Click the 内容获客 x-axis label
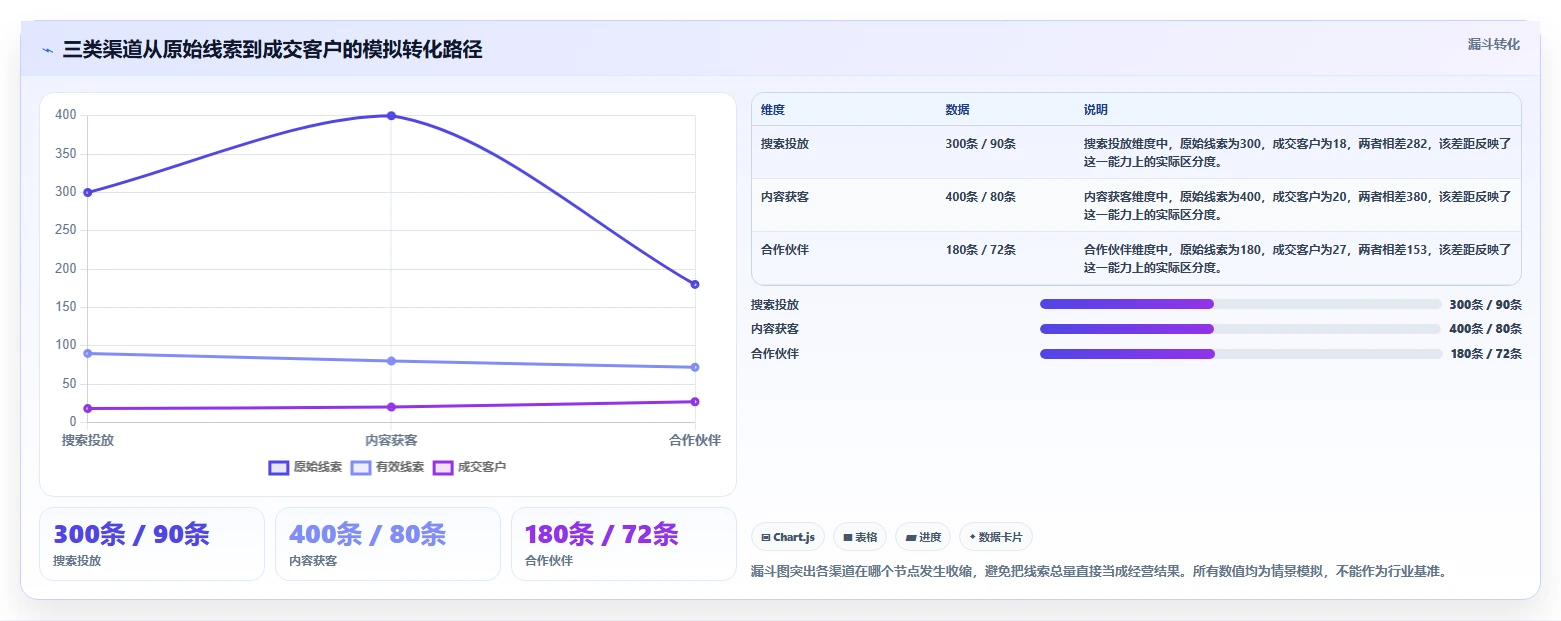Image resolution: width=1561 pixels, height=621 pixels. coord(391,440)
